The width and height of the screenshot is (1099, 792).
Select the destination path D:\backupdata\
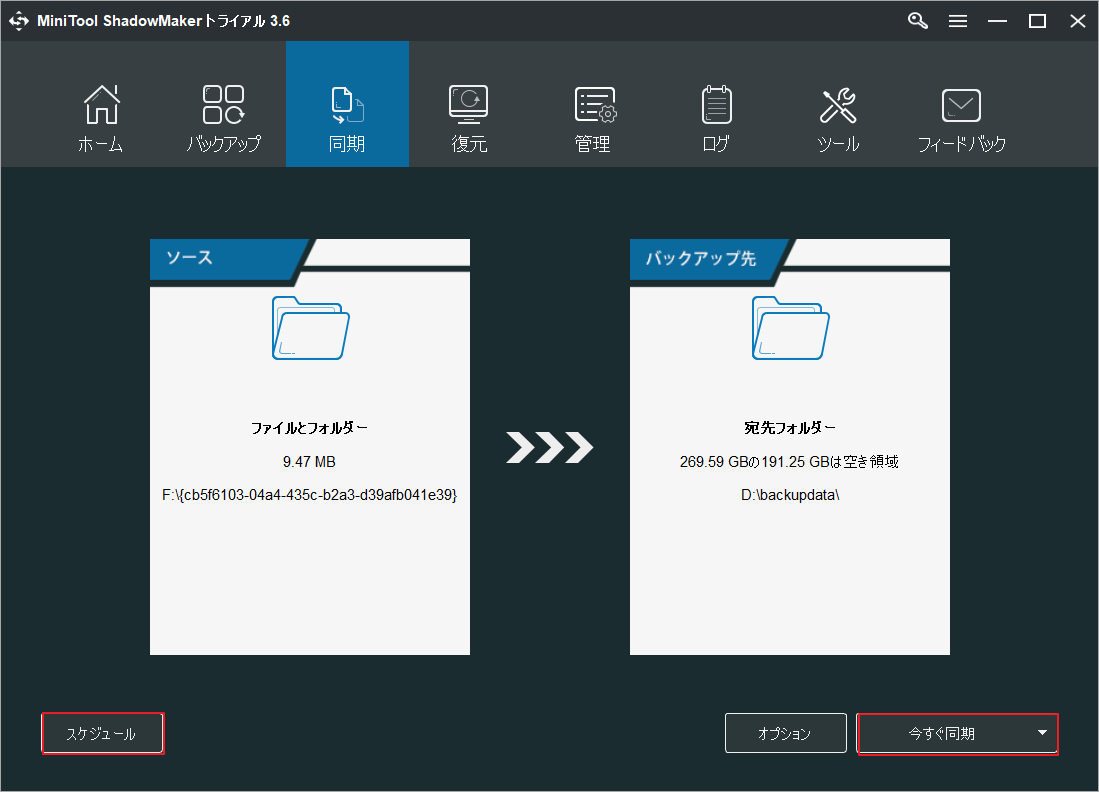(790, 495)
